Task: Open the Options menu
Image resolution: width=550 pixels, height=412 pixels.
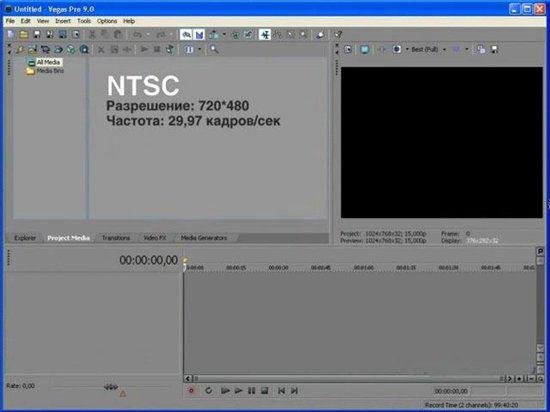Action: 107,21
